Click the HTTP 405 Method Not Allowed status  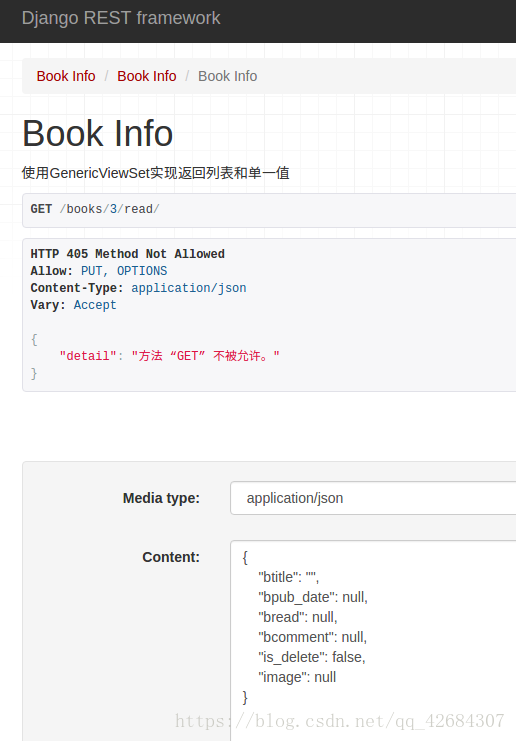128,254
